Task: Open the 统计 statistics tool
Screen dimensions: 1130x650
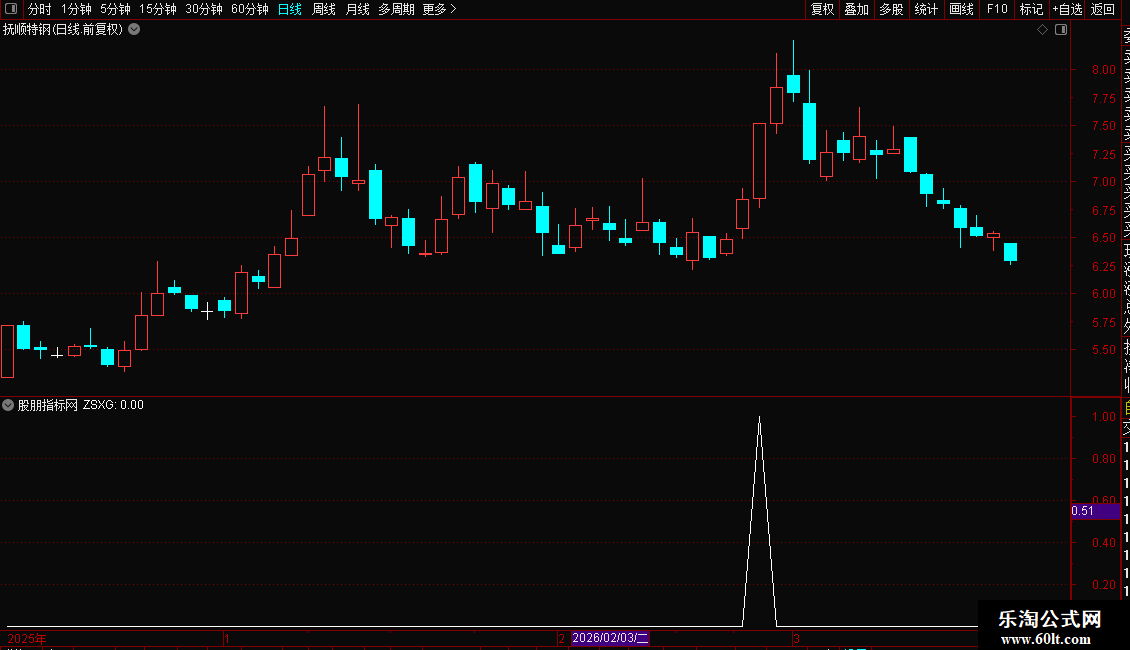Action: [926, 9]
